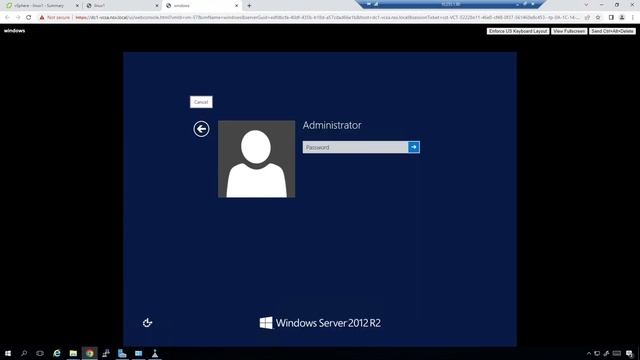
Task: Click the Password input field
Action: point(355,147)
